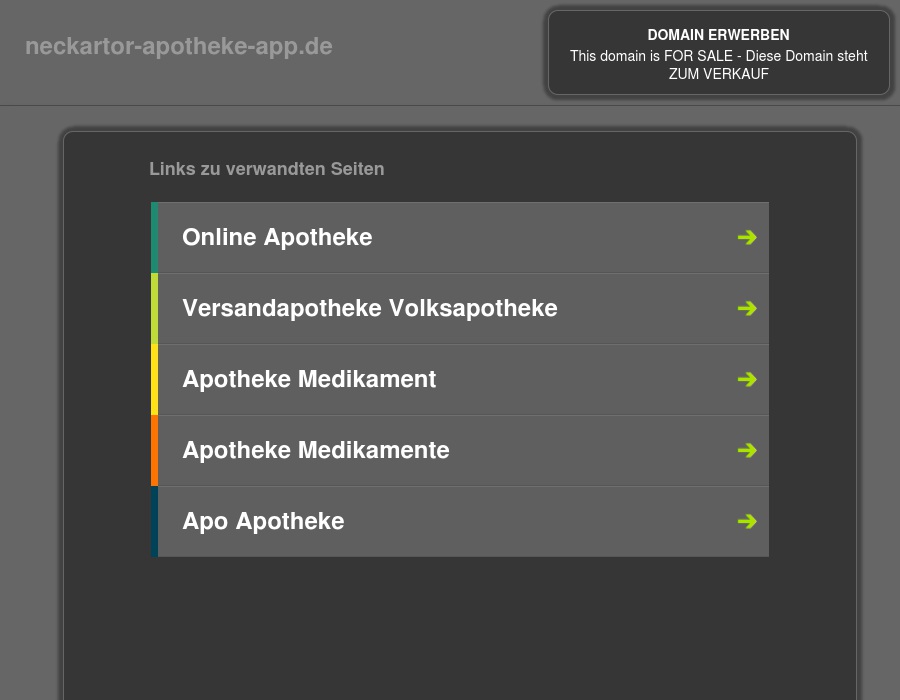Select the Apotheke Medikament entry
The image size is (900, 700).
(x=309, y=379)
